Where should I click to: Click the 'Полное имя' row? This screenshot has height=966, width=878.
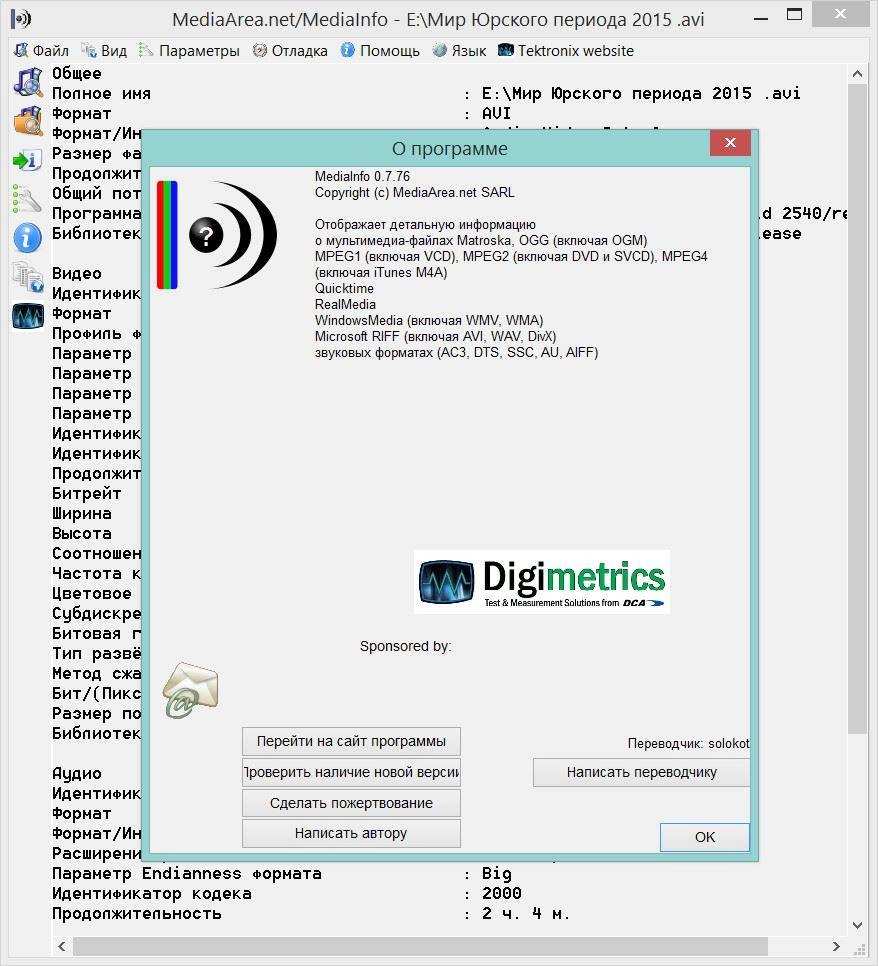pos(426,94)
